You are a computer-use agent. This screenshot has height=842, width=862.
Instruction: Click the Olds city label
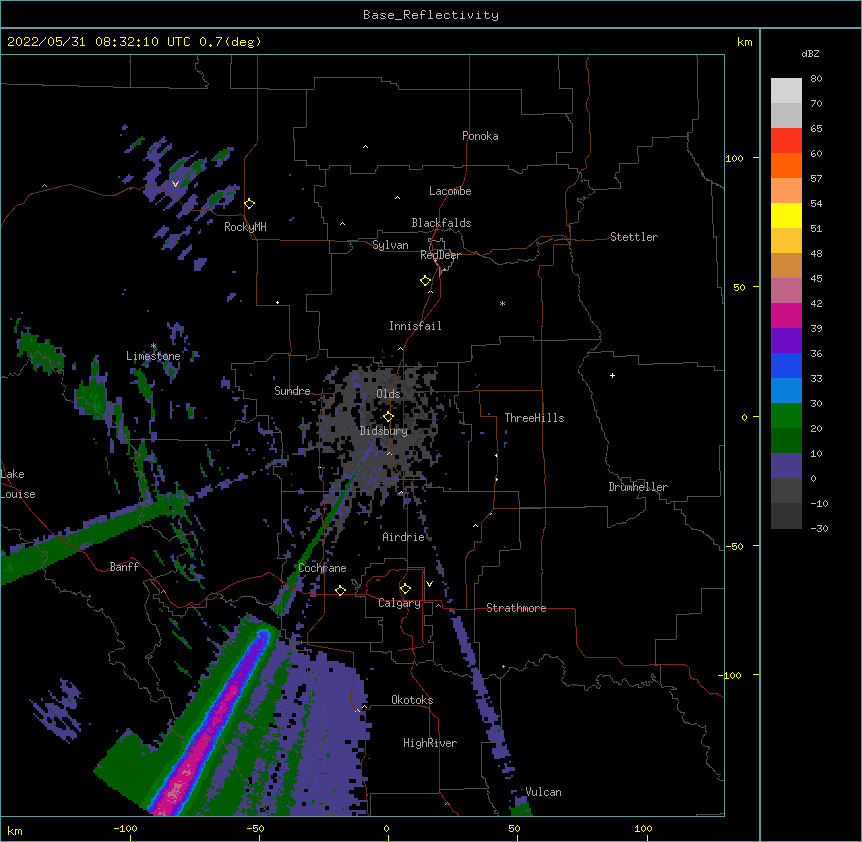(388, 394)
